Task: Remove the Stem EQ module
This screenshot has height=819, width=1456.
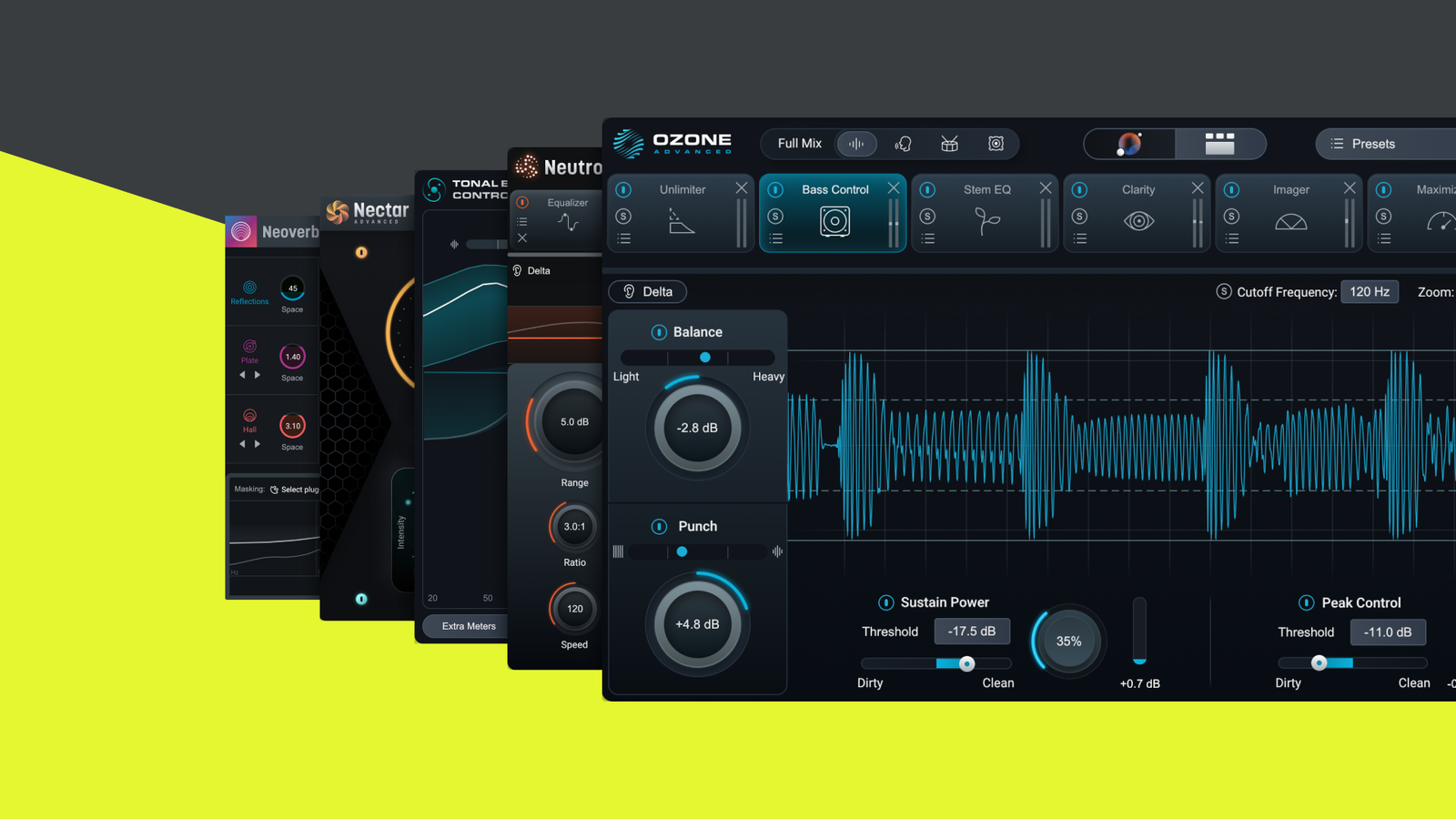Action: [x=1046, y=188]
